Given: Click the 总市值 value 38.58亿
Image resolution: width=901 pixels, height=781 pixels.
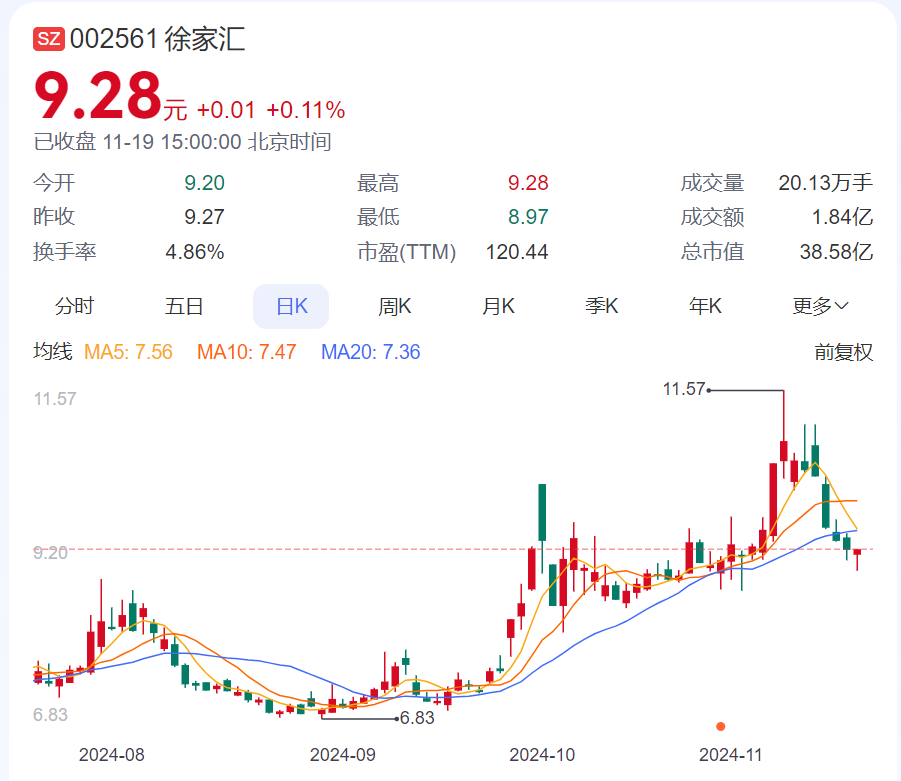Looking at the screenshot, I should click(837, 252).
